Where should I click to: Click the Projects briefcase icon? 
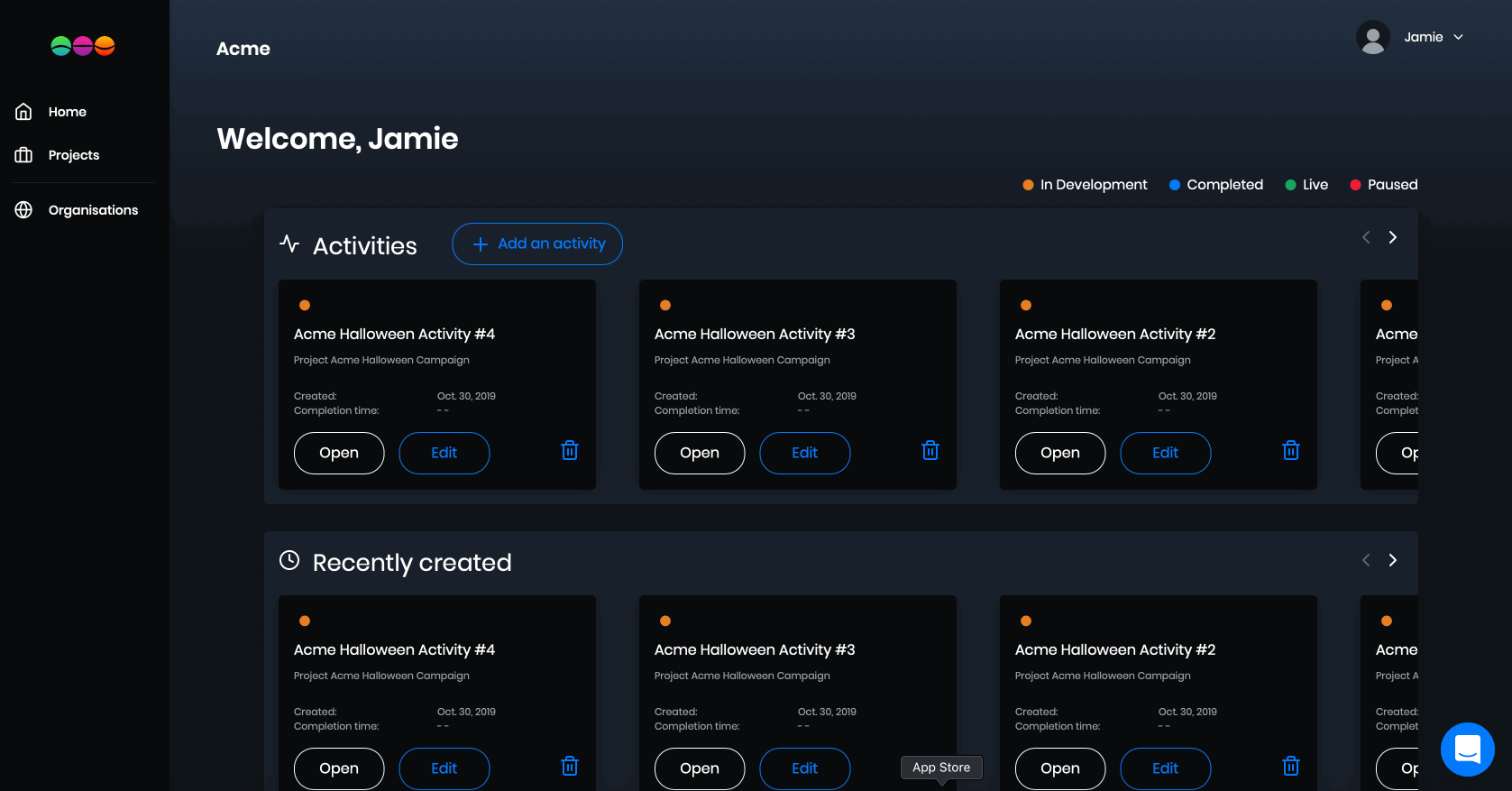[23, 155]
